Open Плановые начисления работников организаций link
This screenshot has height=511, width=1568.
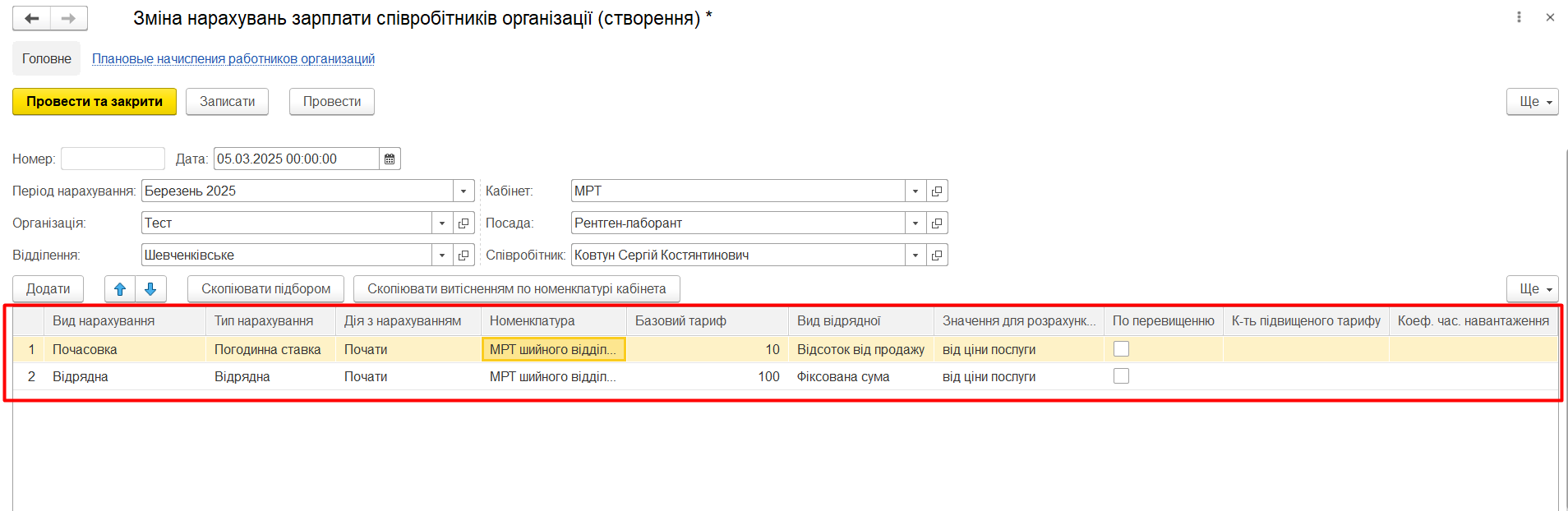click(233, 59)
